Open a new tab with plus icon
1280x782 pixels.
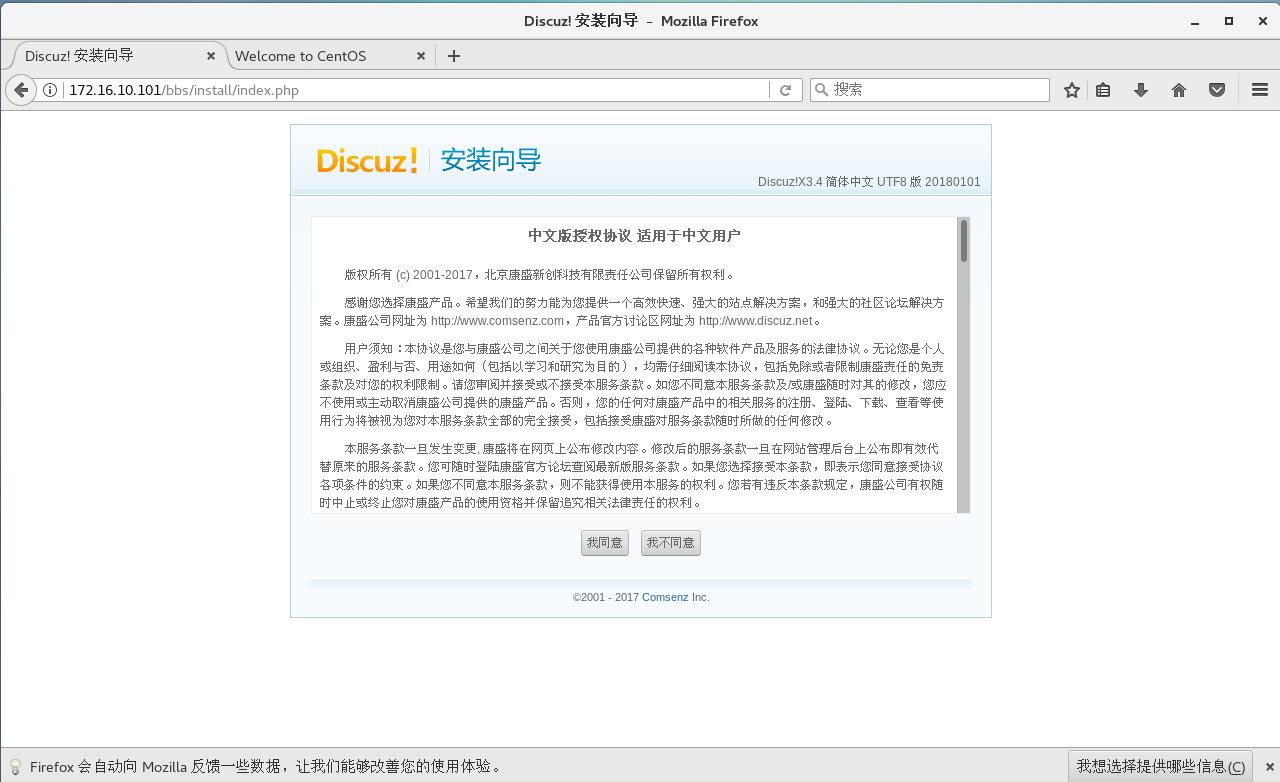[454, 56]
